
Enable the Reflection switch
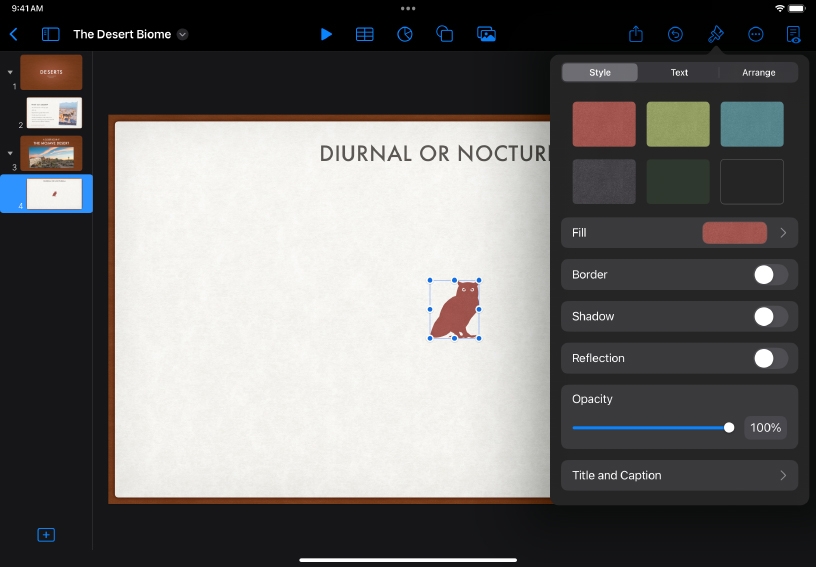[x=770, y=359]
